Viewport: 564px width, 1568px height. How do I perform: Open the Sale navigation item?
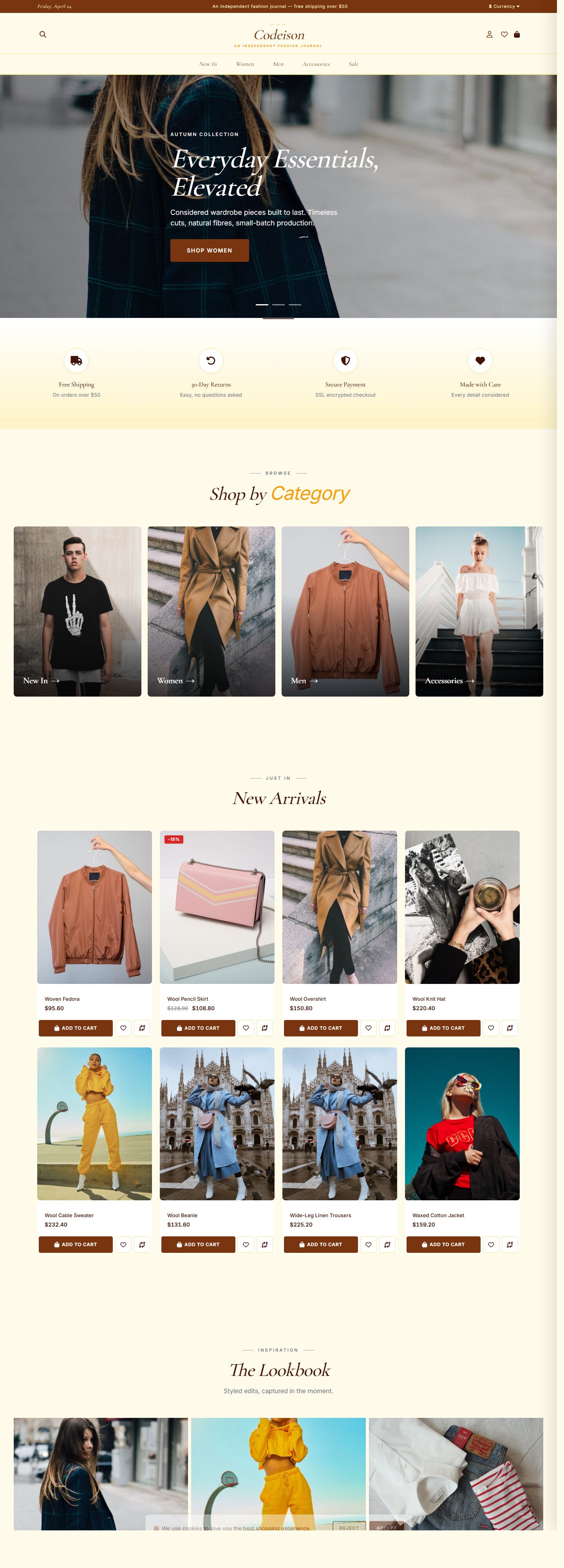(354, 64)
